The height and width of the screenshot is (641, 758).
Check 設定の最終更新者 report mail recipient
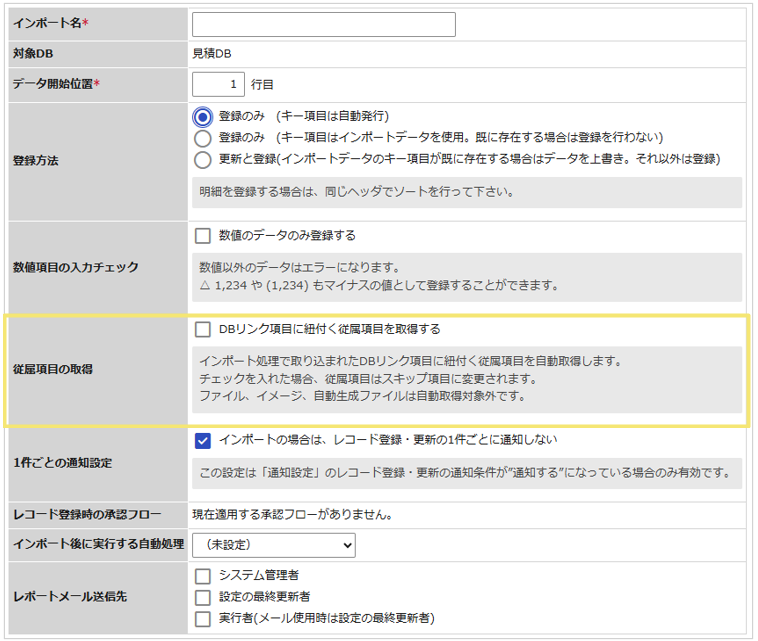point(203,597)
